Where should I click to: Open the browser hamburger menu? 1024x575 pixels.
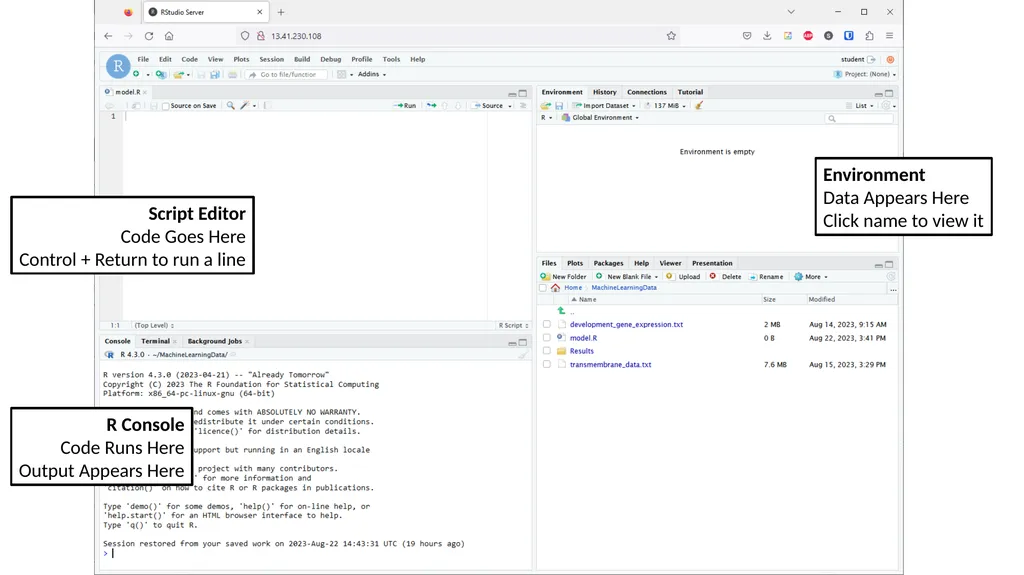click(889, 36)
